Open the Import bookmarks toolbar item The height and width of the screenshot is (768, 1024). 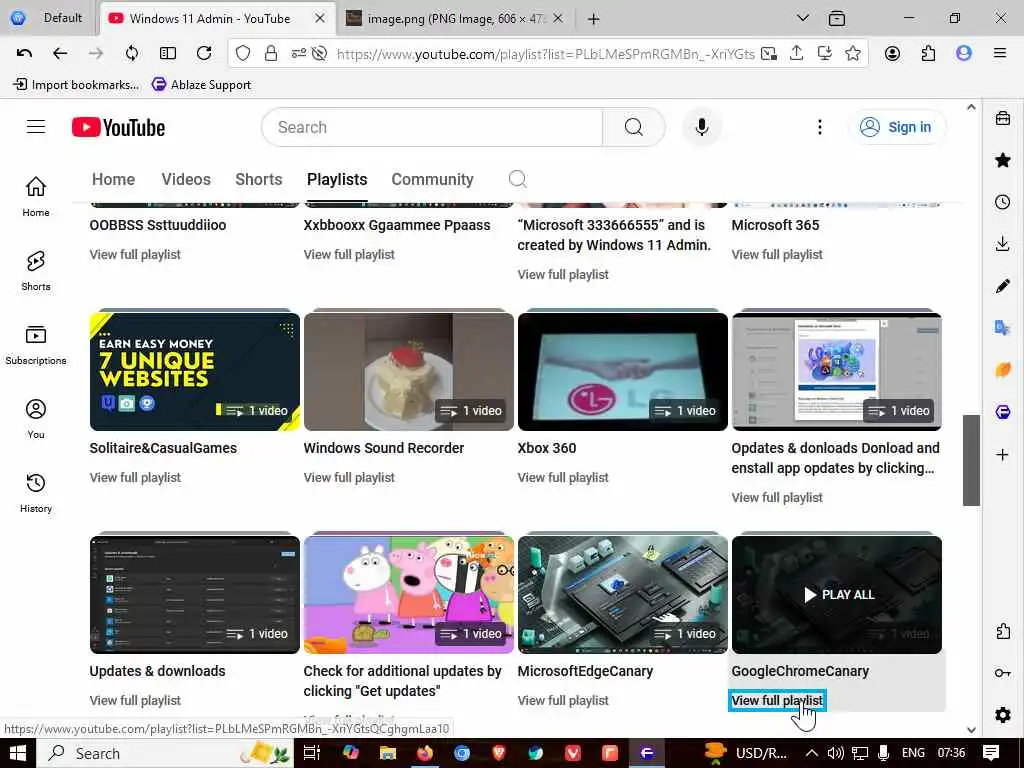tap(76, 85)
